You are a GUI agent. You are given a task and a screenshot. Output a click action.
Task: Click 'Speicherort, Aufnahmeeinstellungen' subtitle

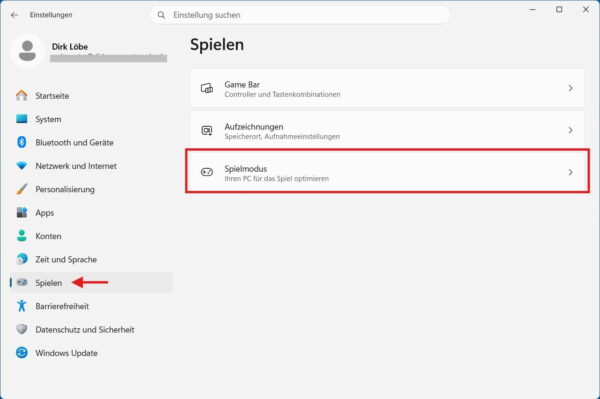(282, 137)
